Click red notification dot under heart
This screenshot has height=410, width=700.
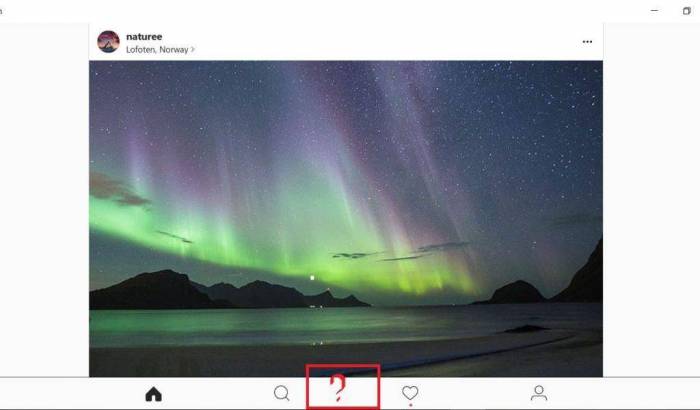point(410,405)
